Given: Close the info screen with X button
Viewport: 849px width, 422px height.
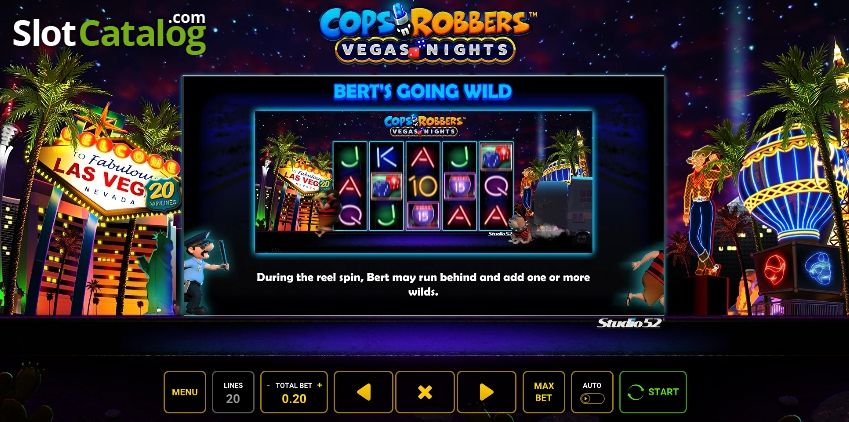Looking at the screenshot, I should tap(425, 392).
